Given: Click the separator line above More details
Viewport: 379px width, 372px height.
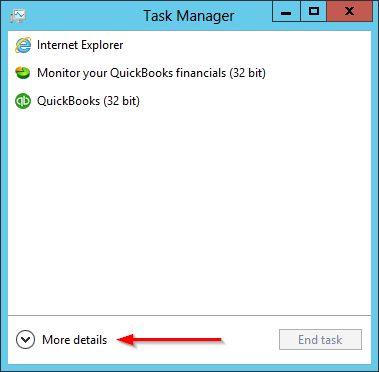Looking at the screenshot, I should pos(189,315).
